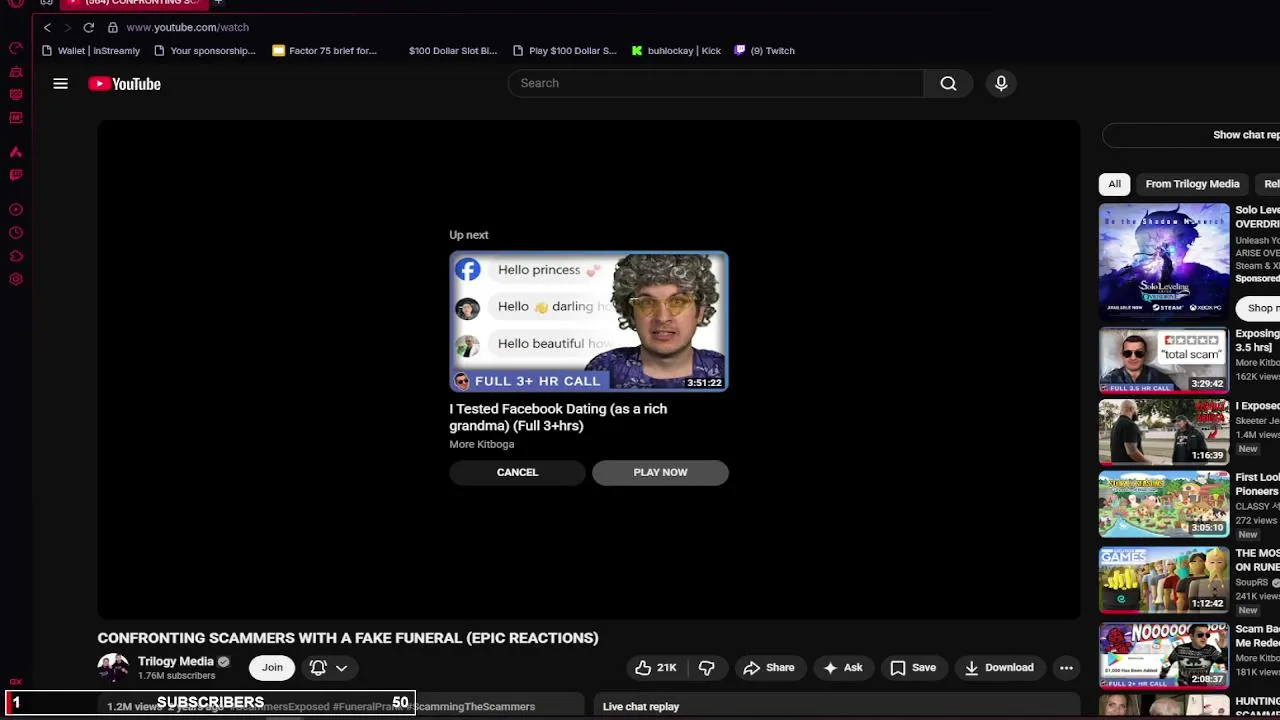Click the padlock site info icon
This screenshot has width=1280, height=720.
point(112,27)
